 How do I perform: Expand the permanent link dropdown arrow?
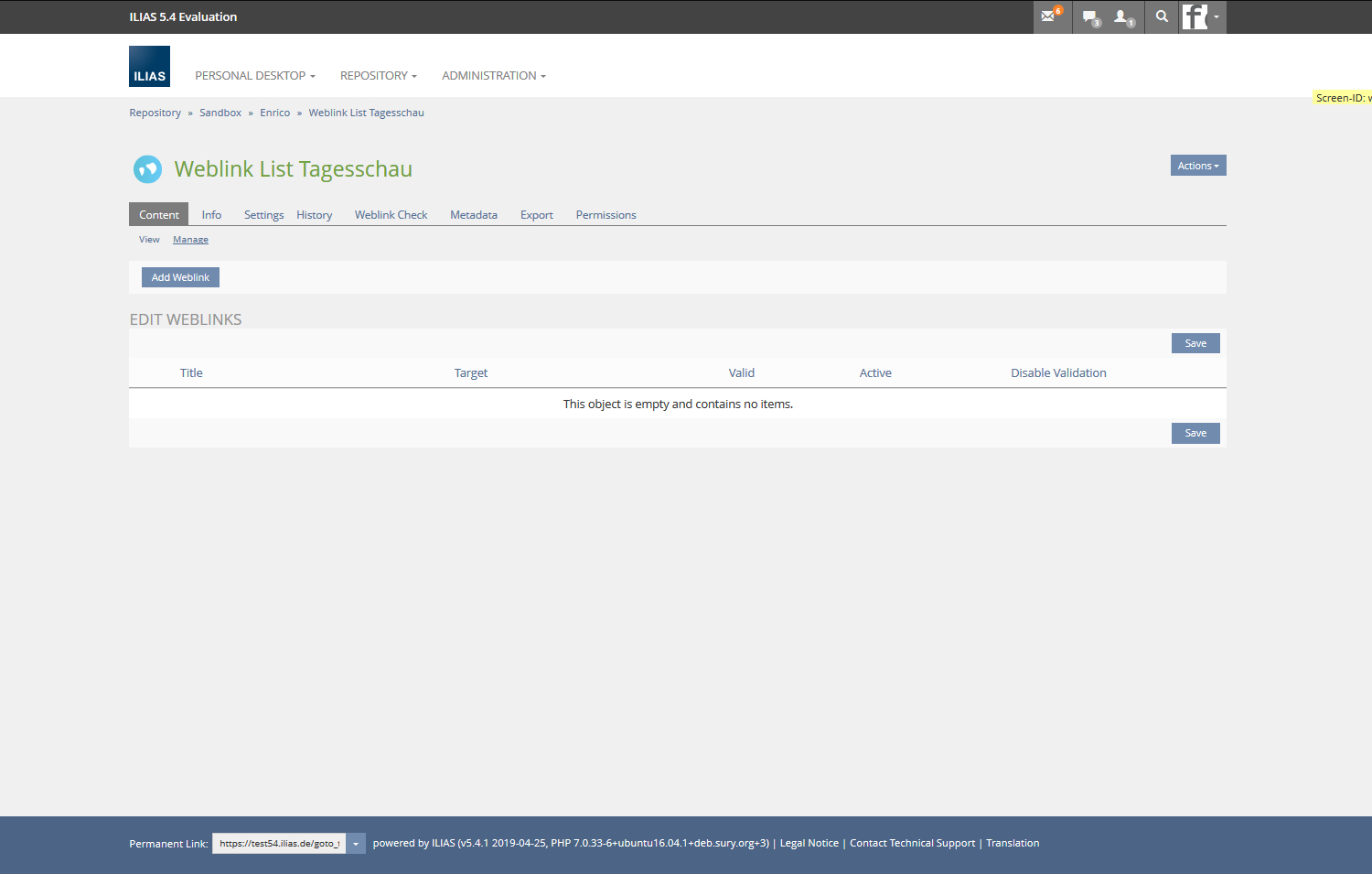point(356,844)
